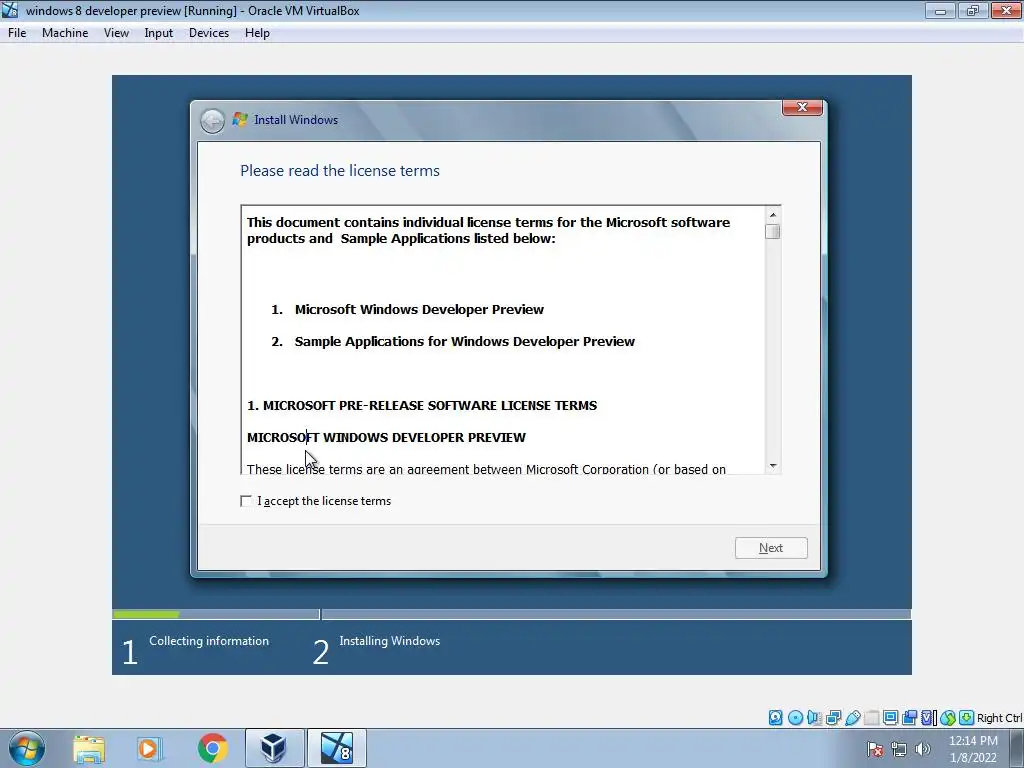The width and height of the screenshot is (1024, 768).
Task: Select the Windows 8 VM taskbar button
Action: coord(337,748)
